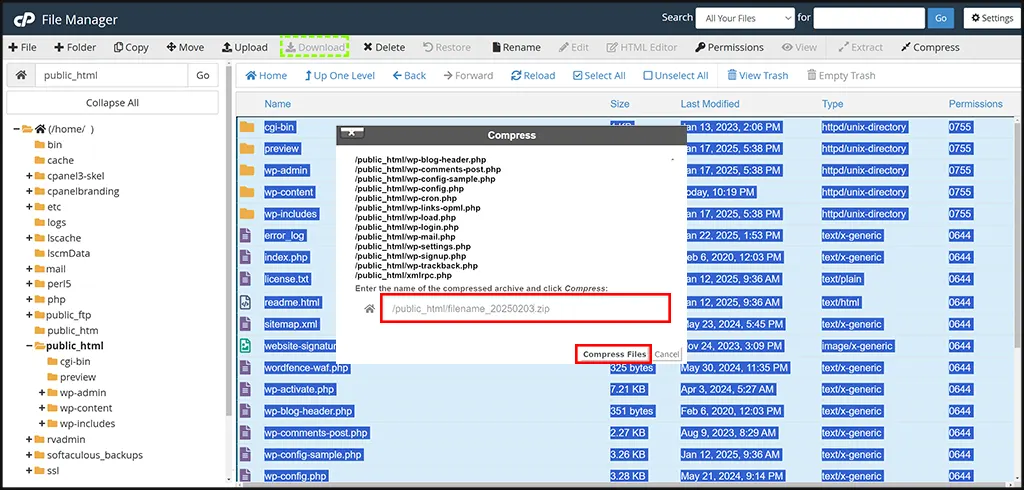
Task: Create a new file with + File
Action: click(23, 47)
